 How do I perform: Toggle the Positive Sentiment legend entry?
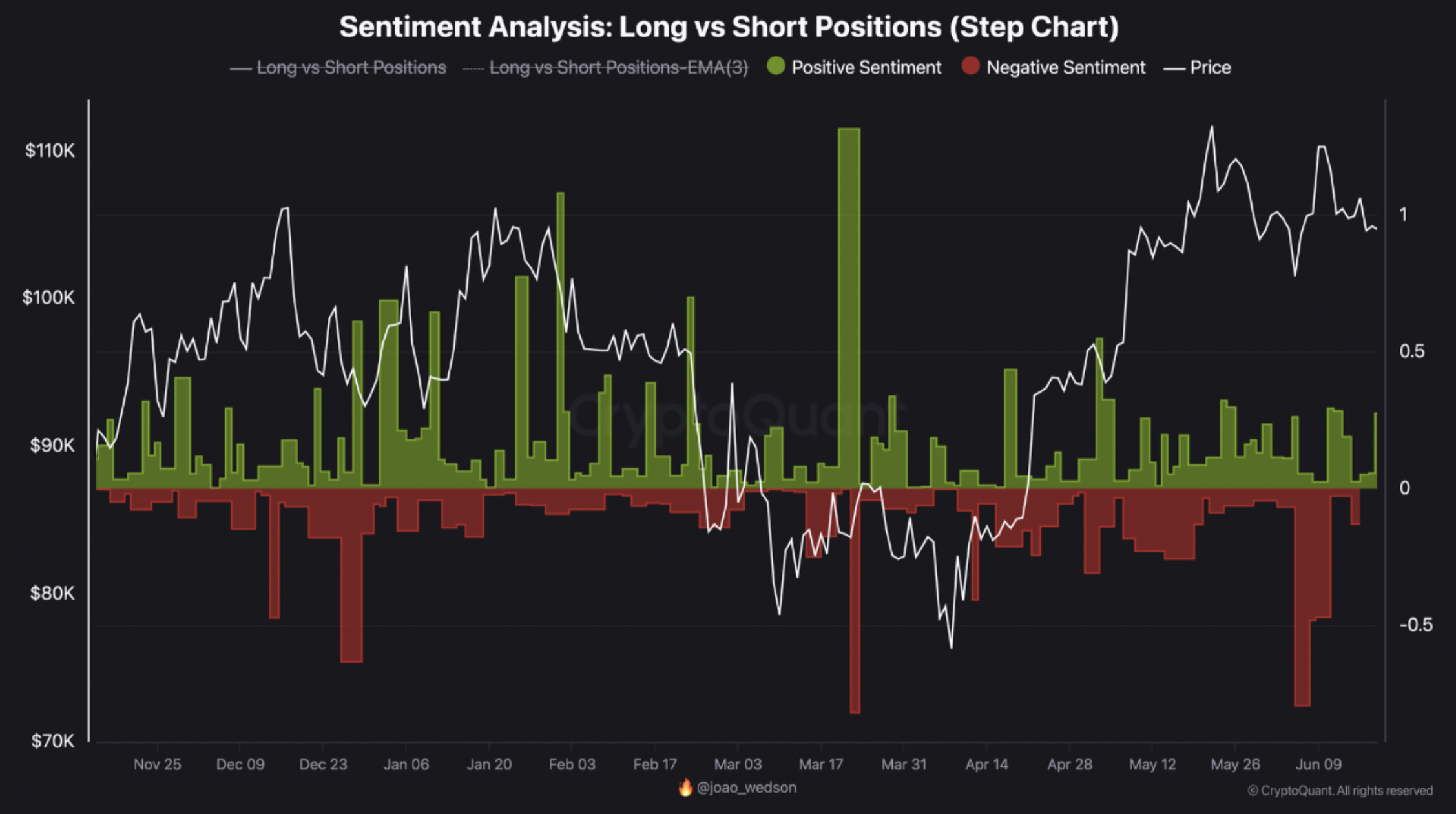click(854, 67)
